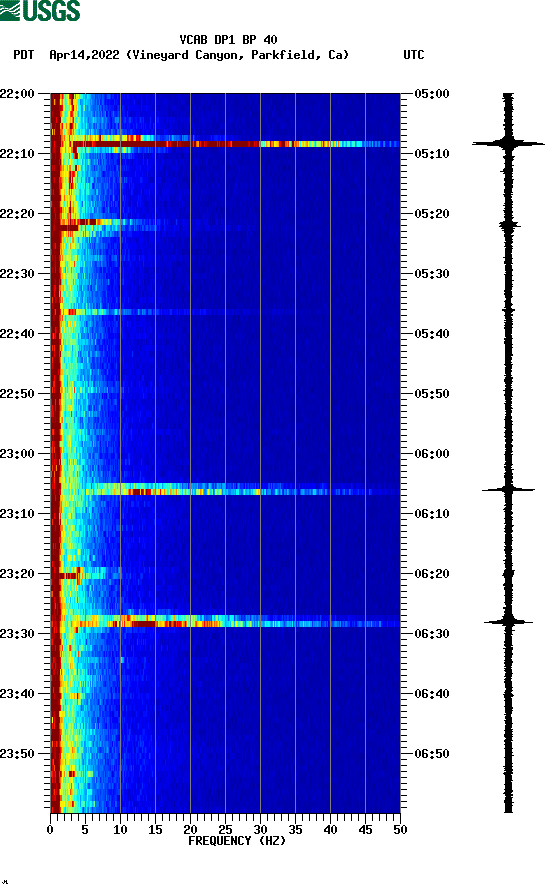Image resolution: width=552 pixels, height=893 pixels.
Task: Click the 50 Hz axis tick label
Action: (400, 830)
